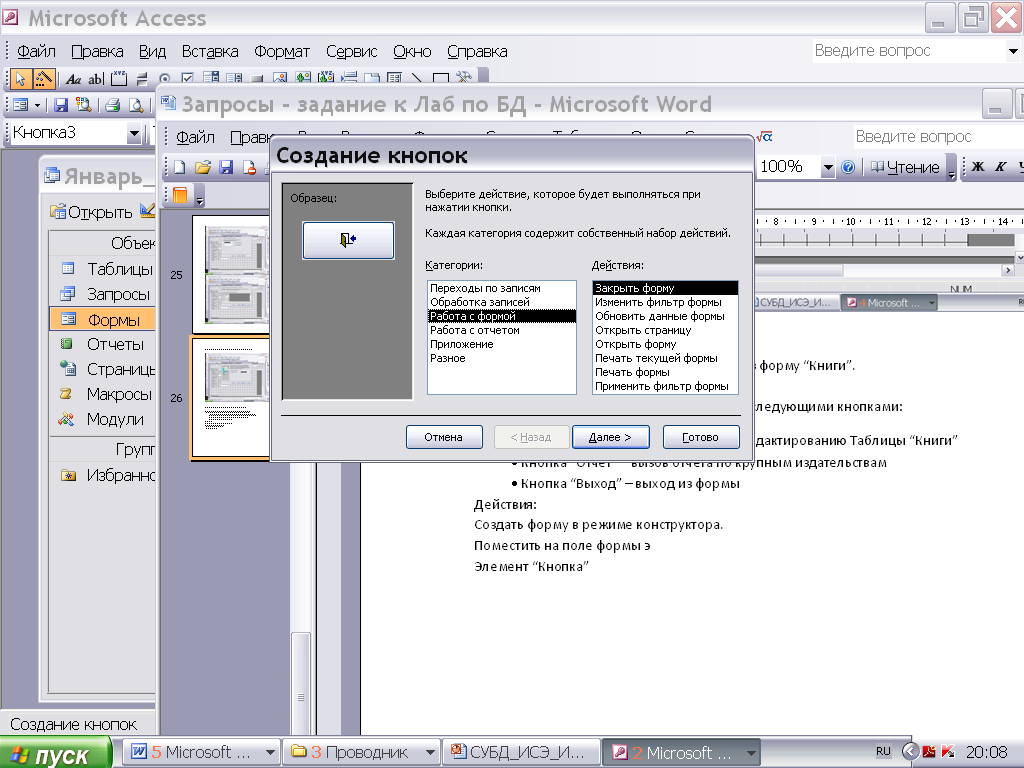Viewport: 1024px width, 768px height.
Task: Click the Access File Search icon
Action: tap(84, 105)
